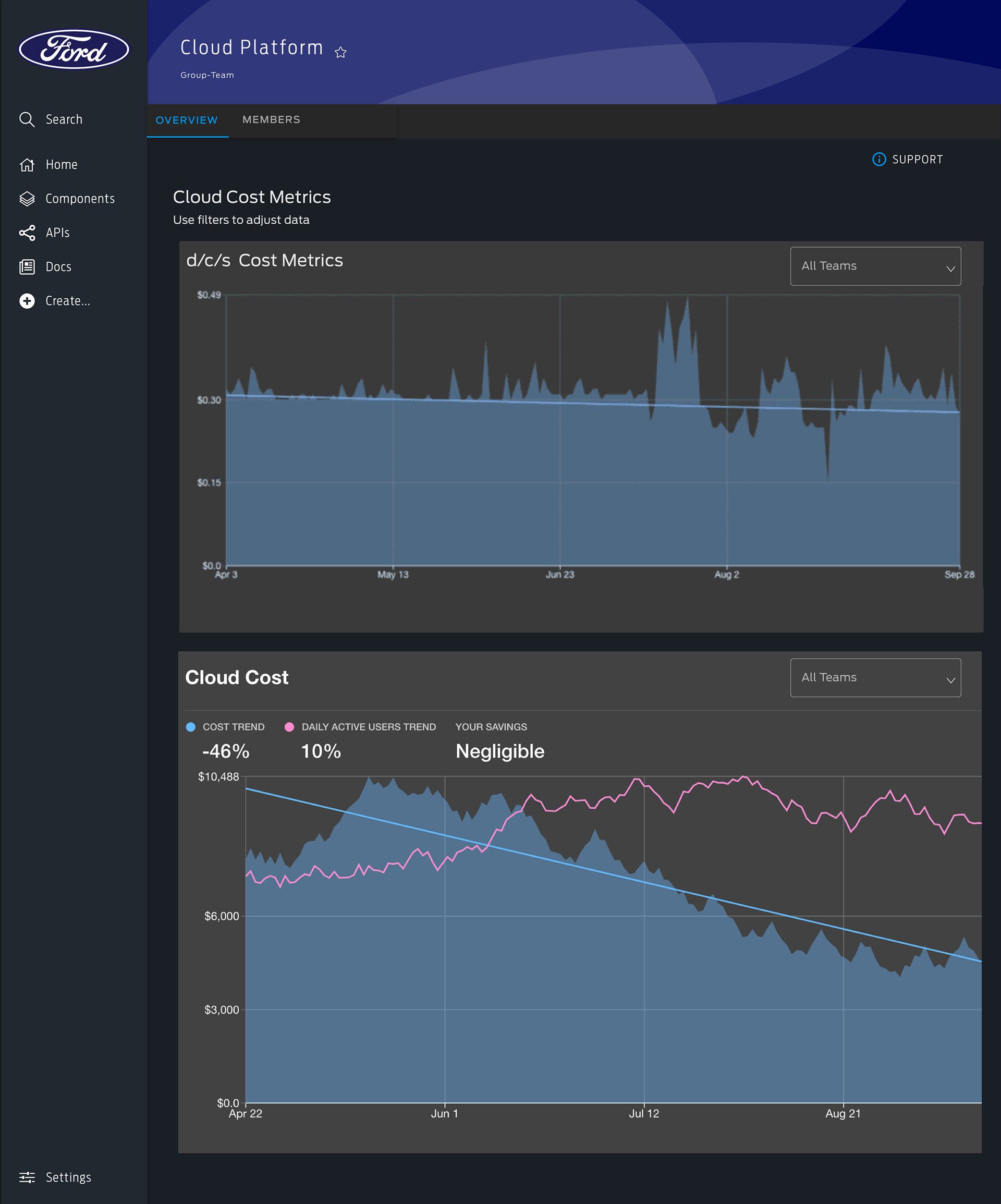The image size is (1001, 1204).
Task: Open Components in the sidebar
Action: [x=80, y=199]
